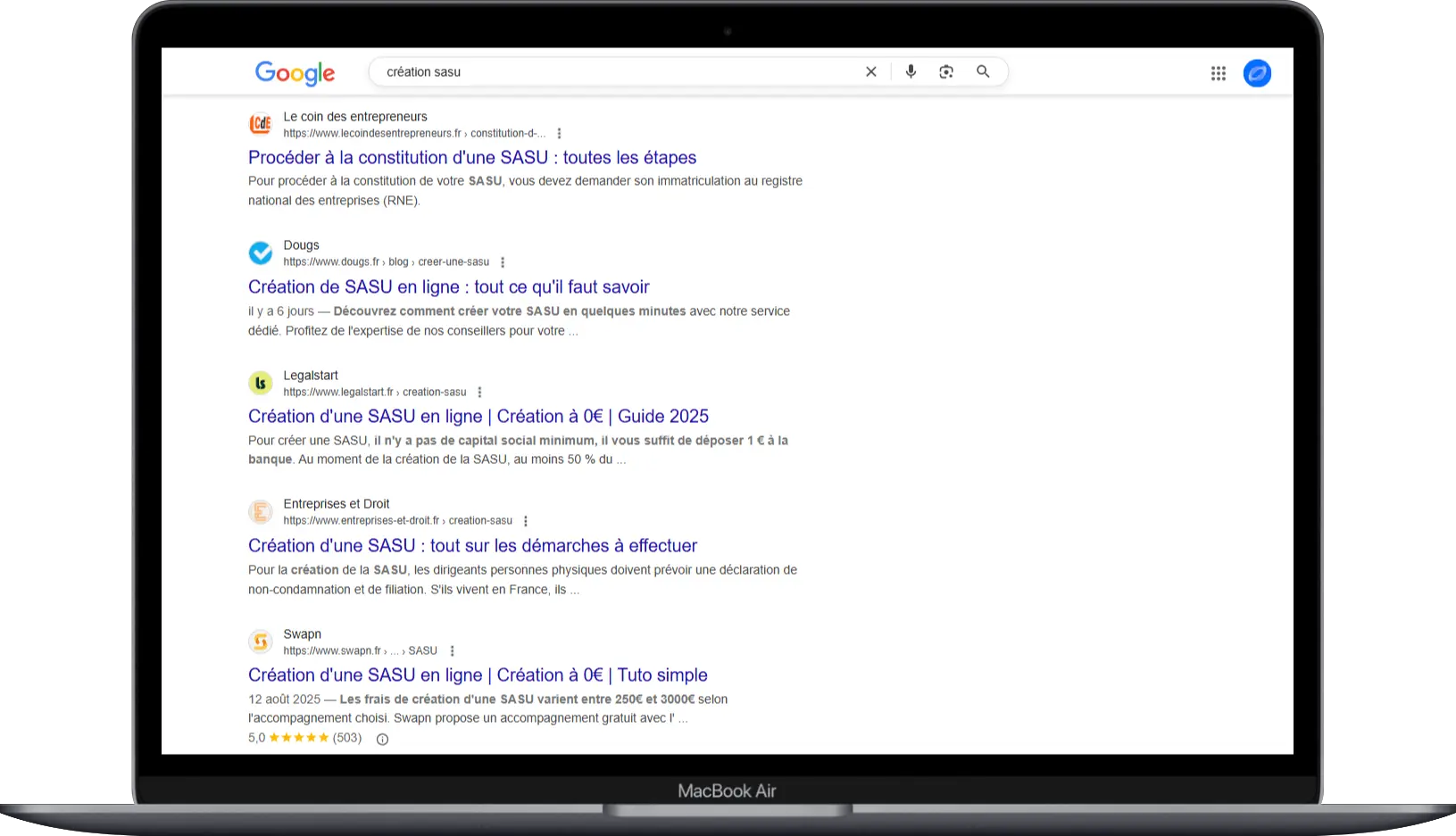Open more options for Legalstart result

480,393
